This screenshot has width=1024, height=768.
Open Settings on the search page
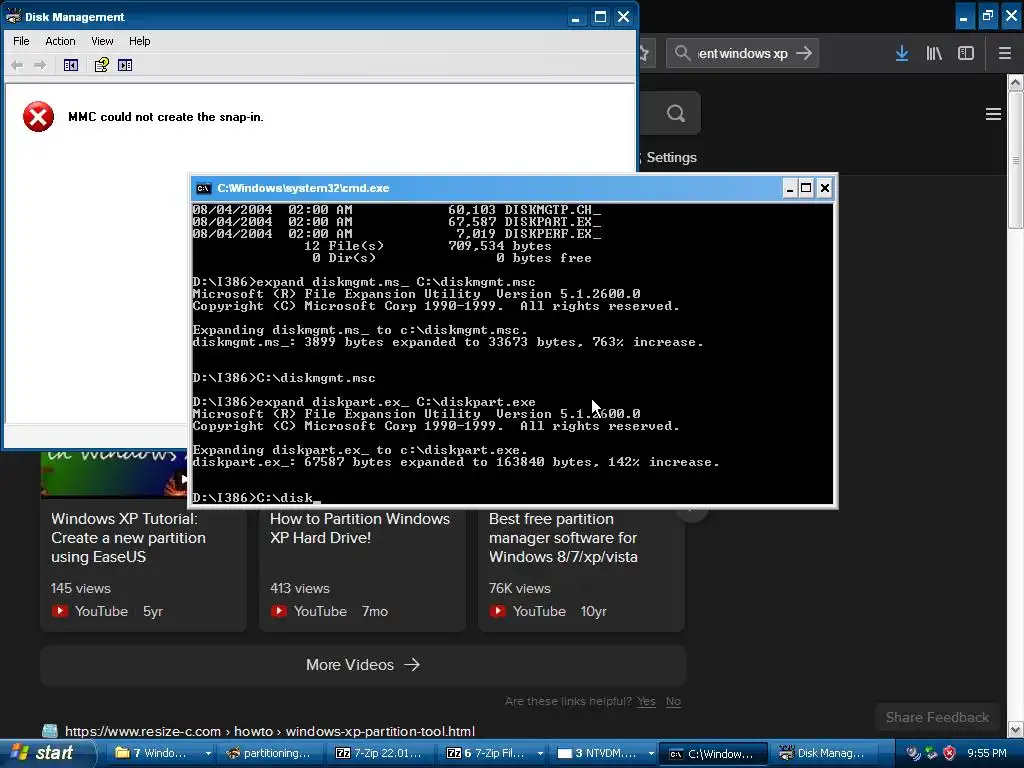tap(671, 157)
